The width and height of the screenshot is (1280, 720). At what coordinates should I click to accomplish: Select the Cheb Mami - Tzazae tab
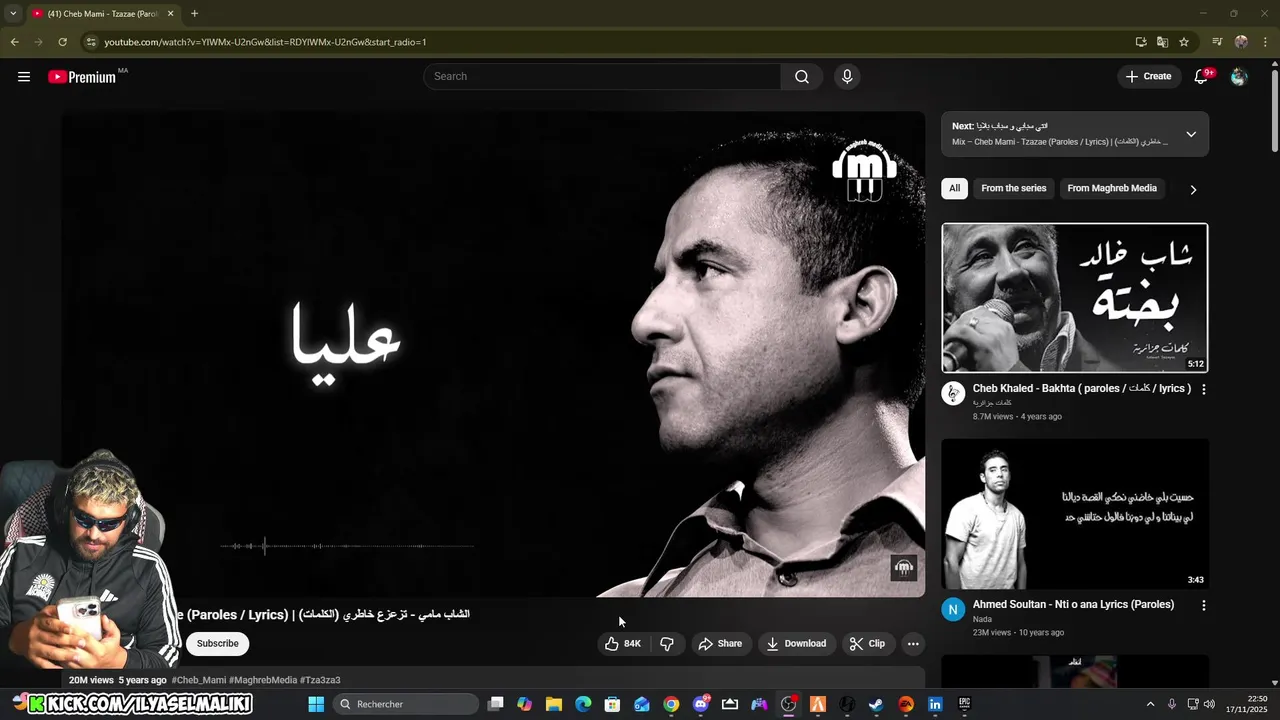tap(103, 14)
